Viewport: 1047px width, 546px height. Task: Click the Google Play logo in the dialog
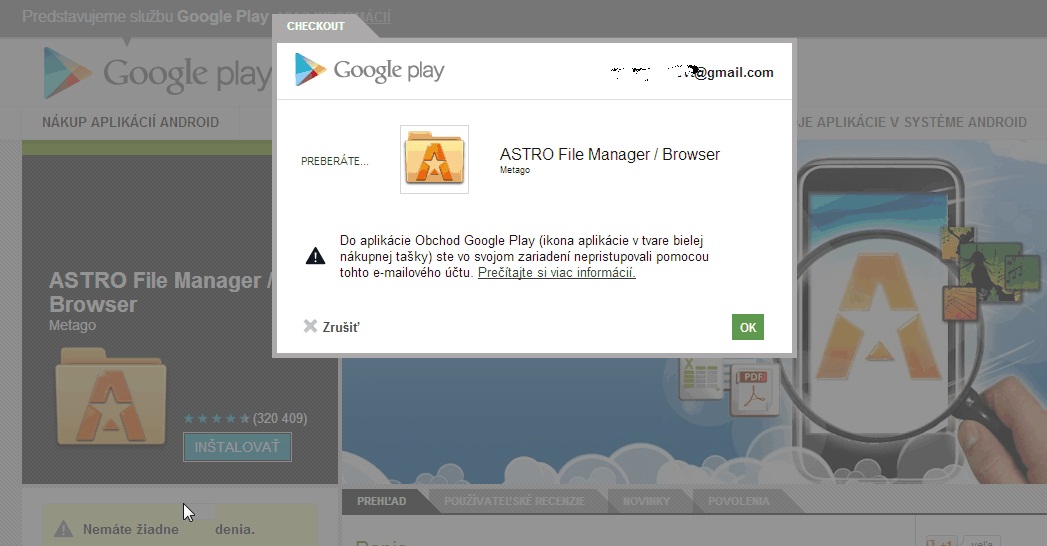tap(369, 69)
